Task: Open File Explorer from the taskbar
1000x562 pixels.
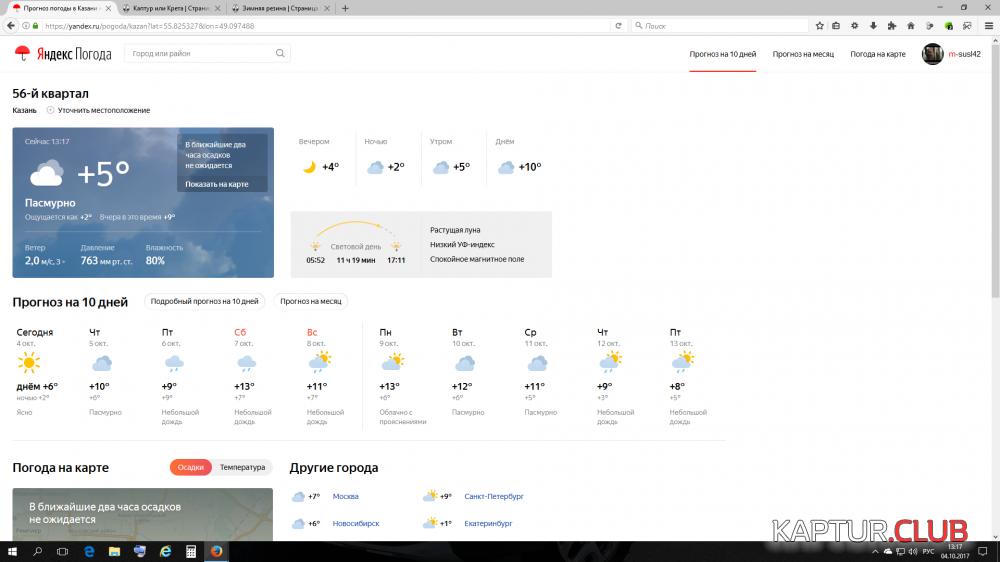Action: coord(114,551)
